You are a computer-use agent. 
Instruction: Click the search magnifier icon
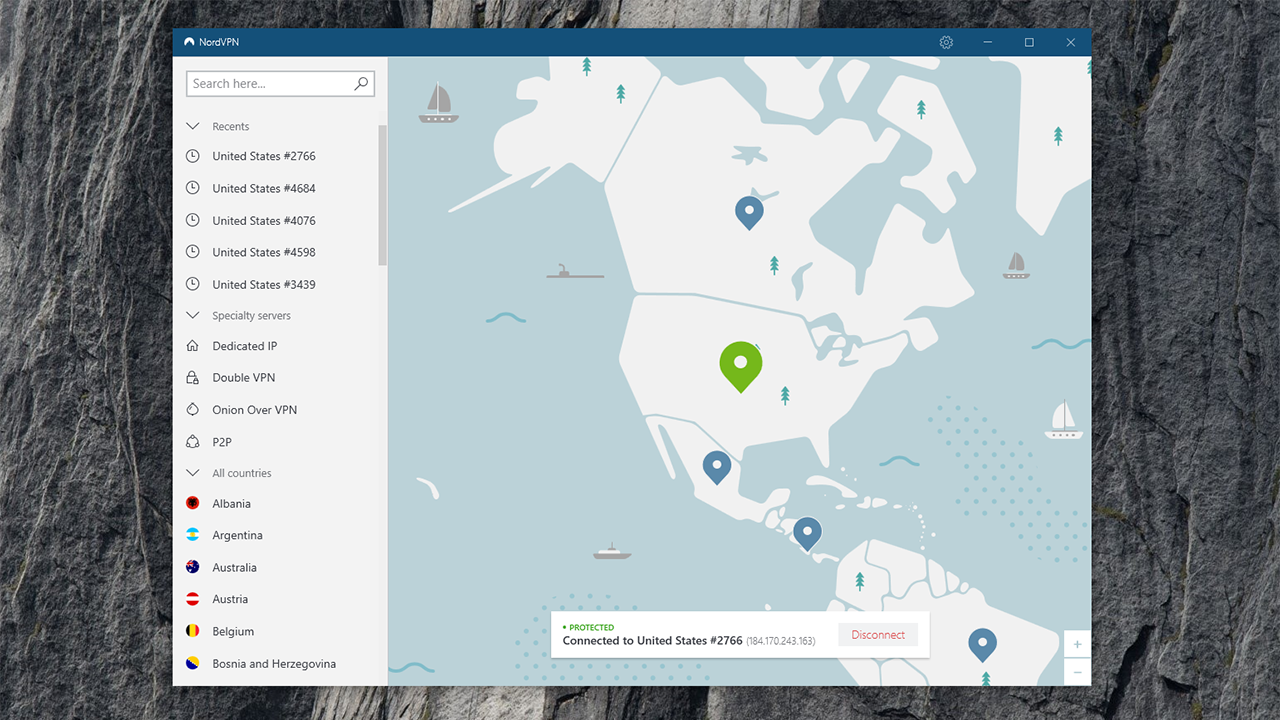(361, 84)
